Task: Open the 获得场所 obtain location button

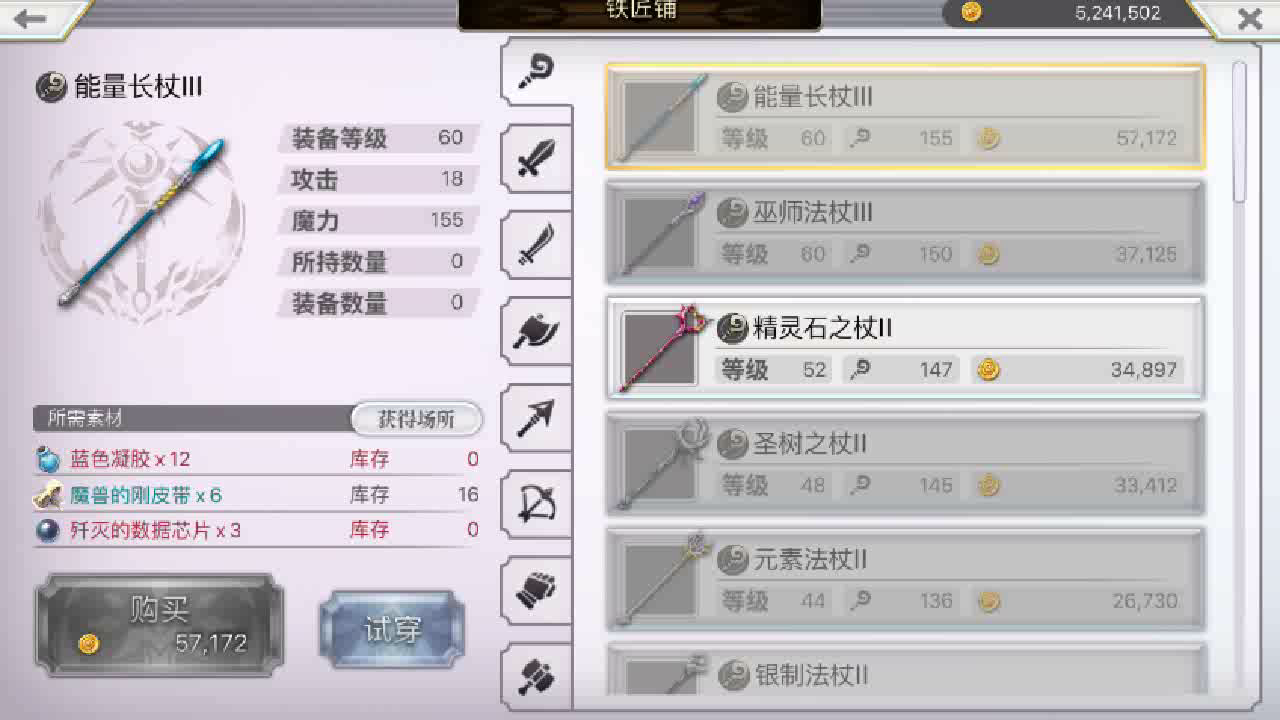Action: (x=416, y=419)
